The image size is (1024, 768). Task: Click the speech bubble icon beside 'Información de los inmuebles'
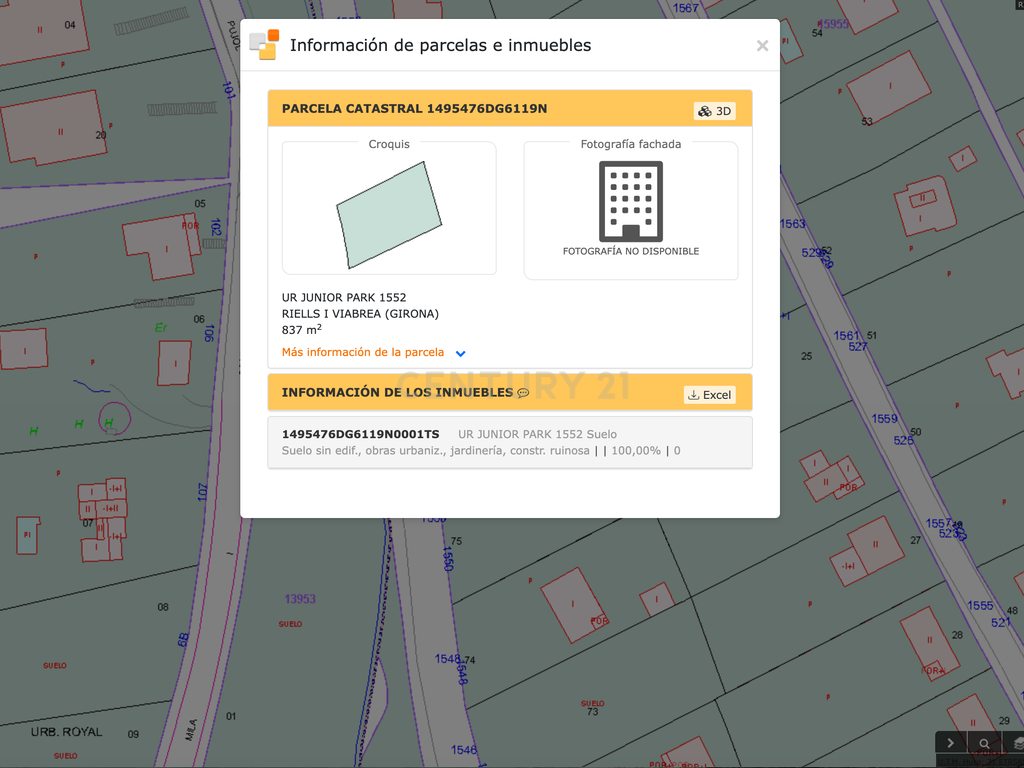523,393
